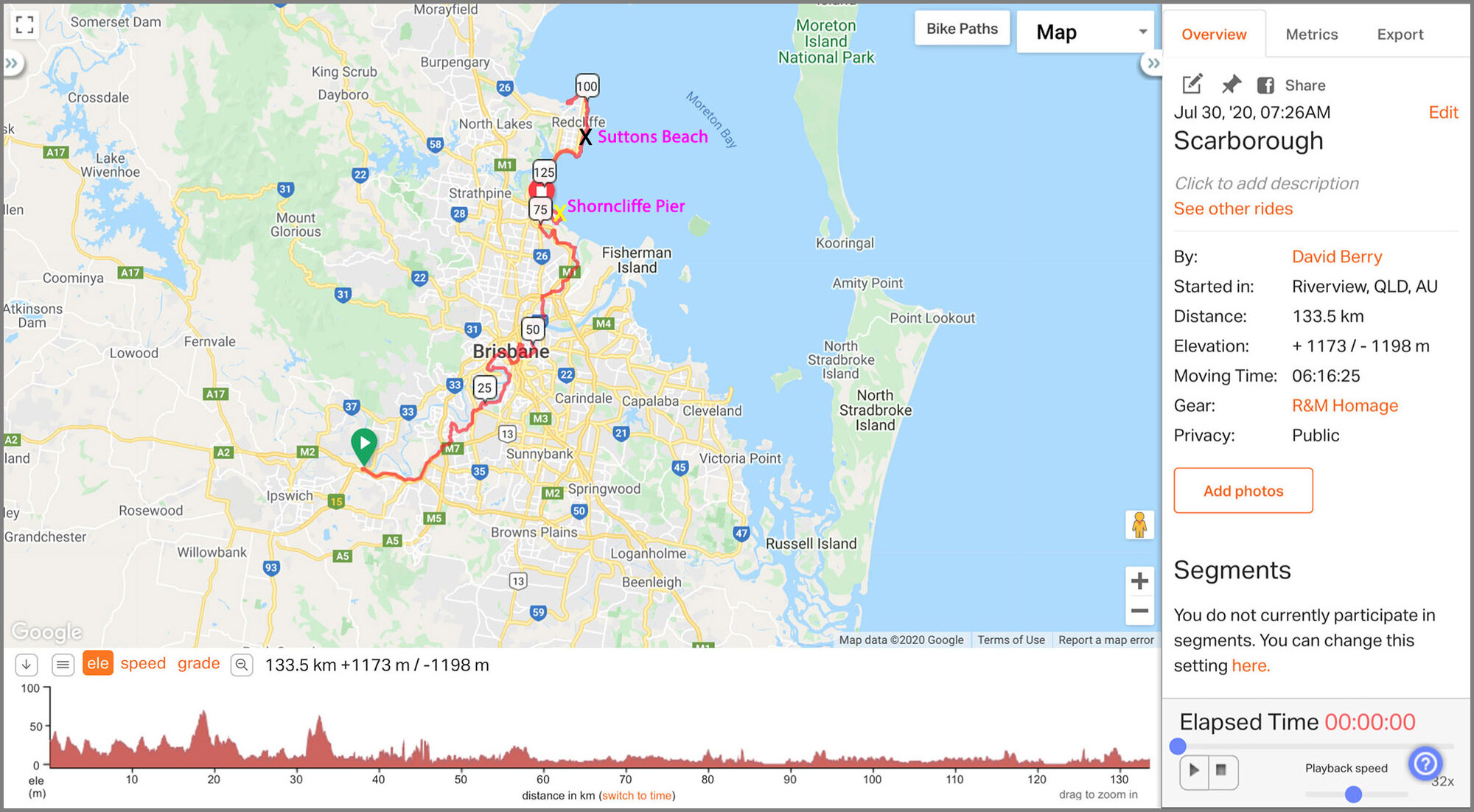Start ride playback with play button
1474x812 pixels.
pos(1194,770)
